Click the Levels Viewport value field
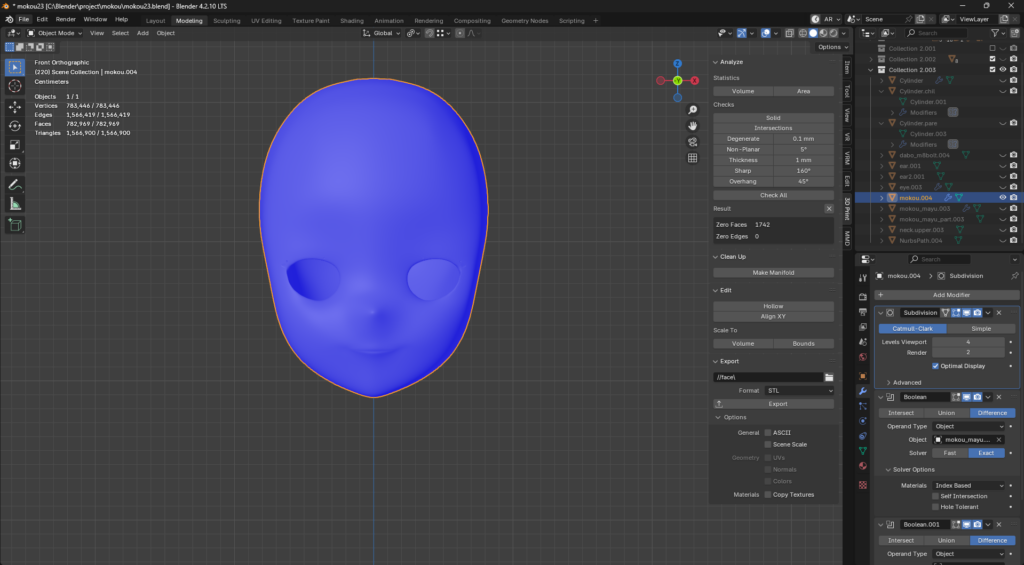The width and height of the screenshot is (1024, 565). coord(967,342)
